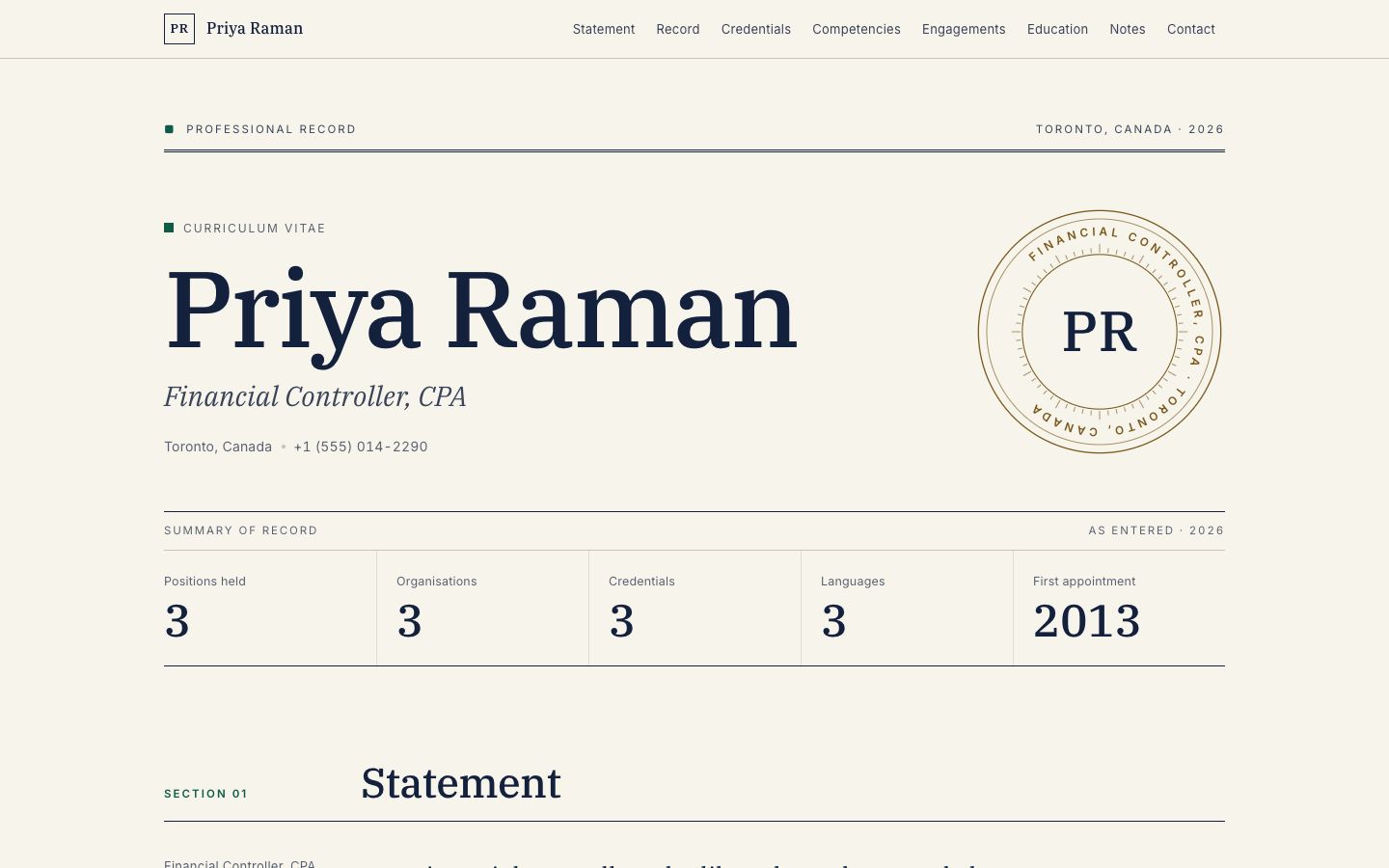The width and height of the screenshot is (1389, 868).
Task: Click the Priya Raman site title link
Action: 255,29
